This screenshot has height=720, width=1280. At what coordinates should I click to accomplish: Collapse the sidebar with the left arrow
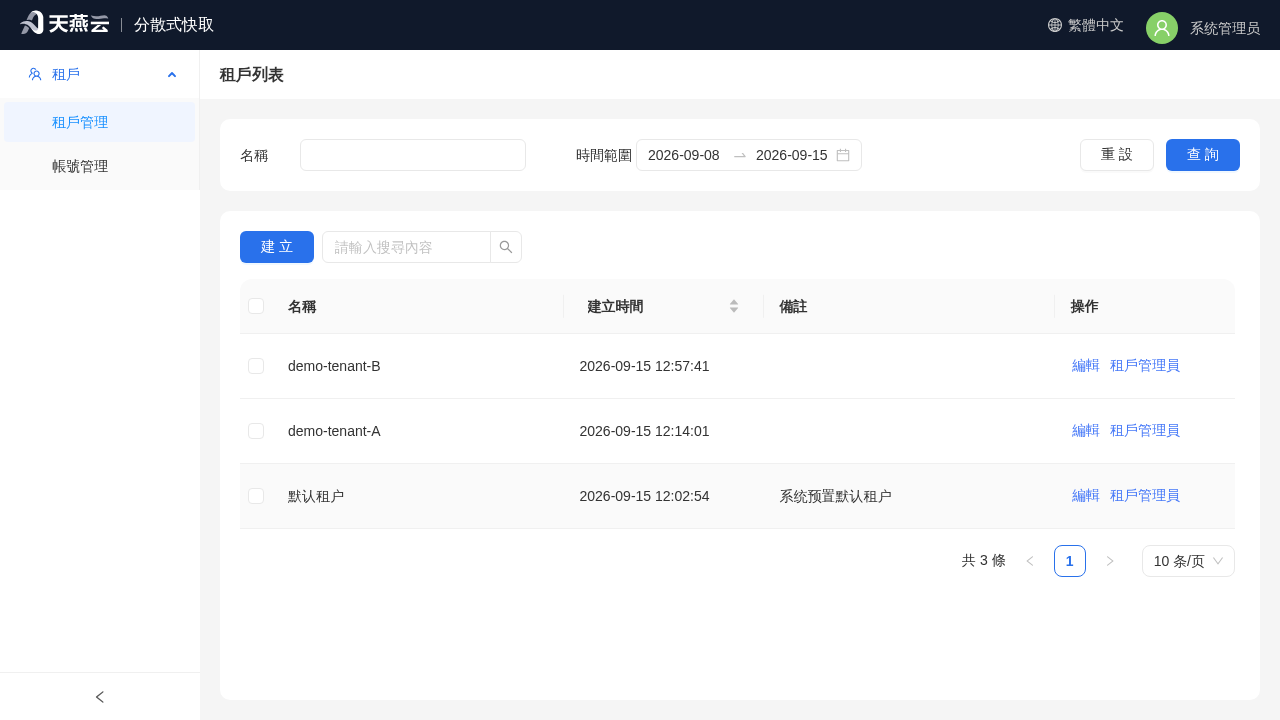click(100, 697)
